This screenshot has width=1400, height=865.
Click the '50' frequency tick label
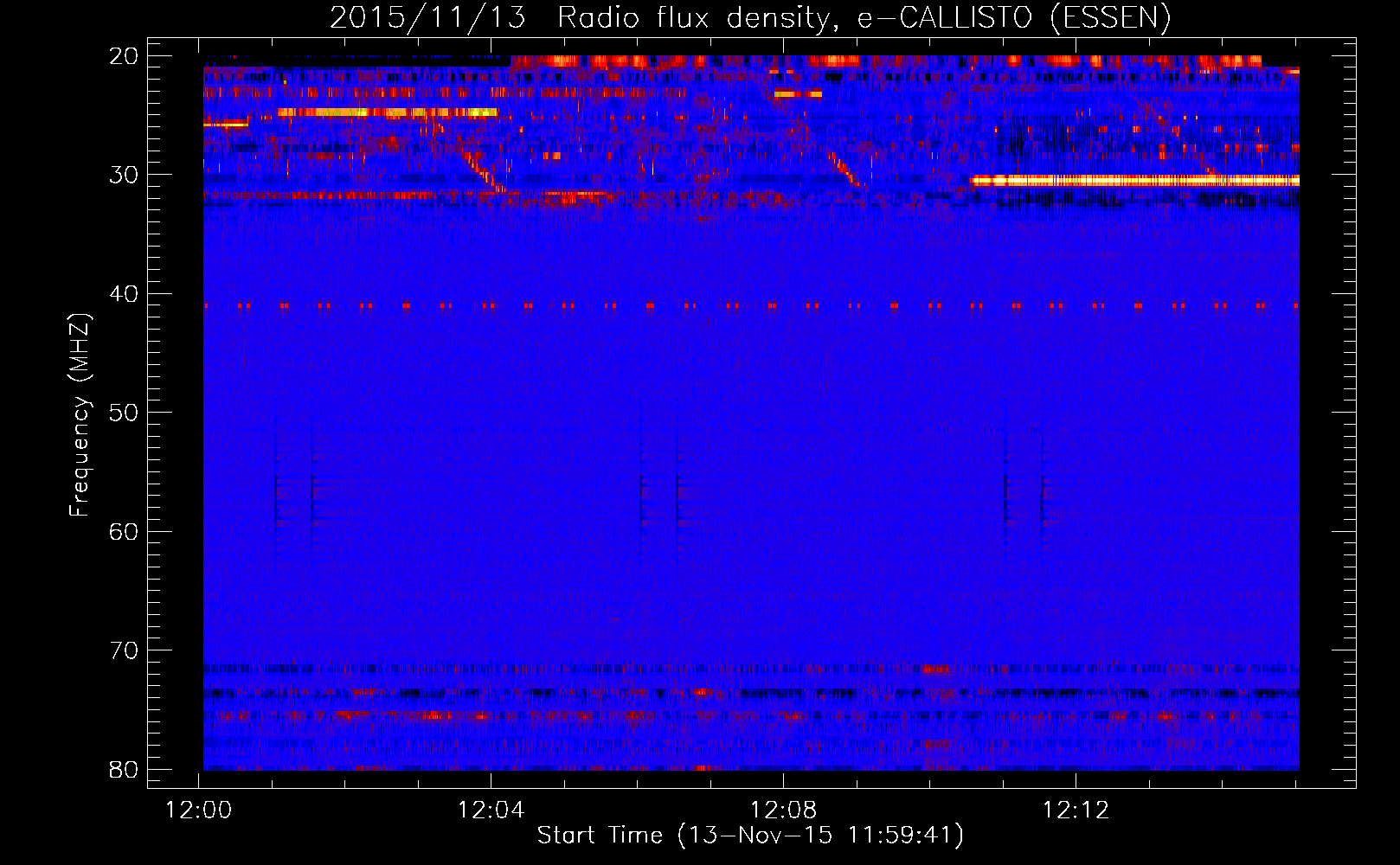point(124,413)
